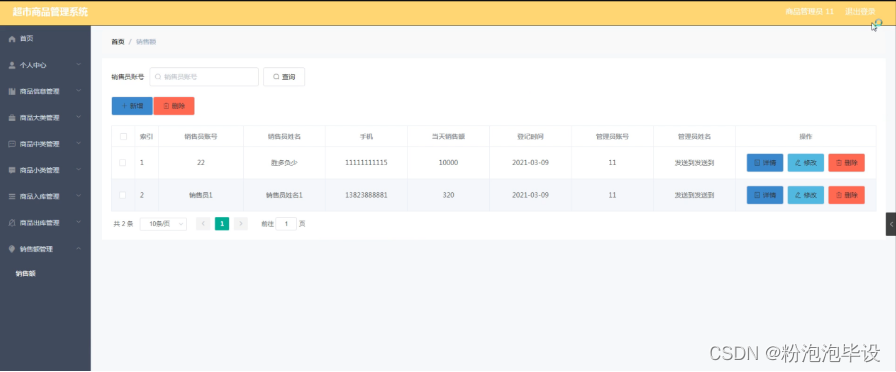Click the phone cell 13823888881
This screenshot has height=372, width=896.
366,195
